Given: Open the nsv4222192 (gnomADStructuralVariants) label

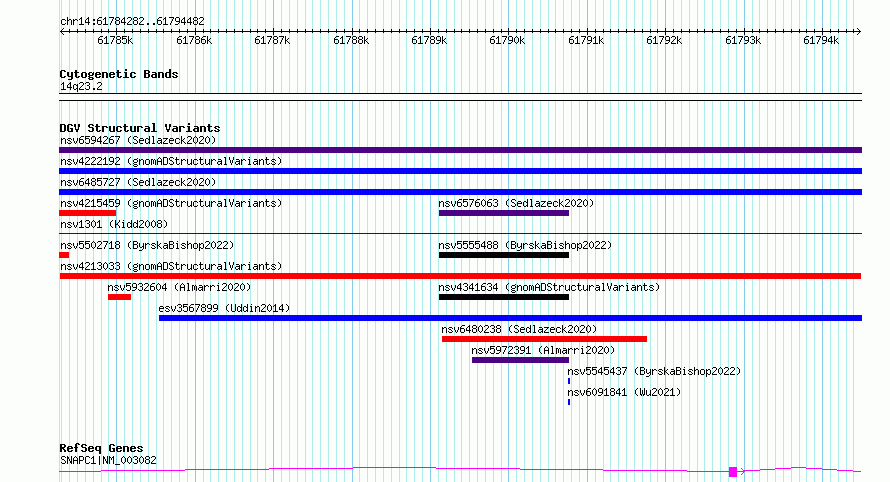Looking at the screenshot, I should pos(171,161).
